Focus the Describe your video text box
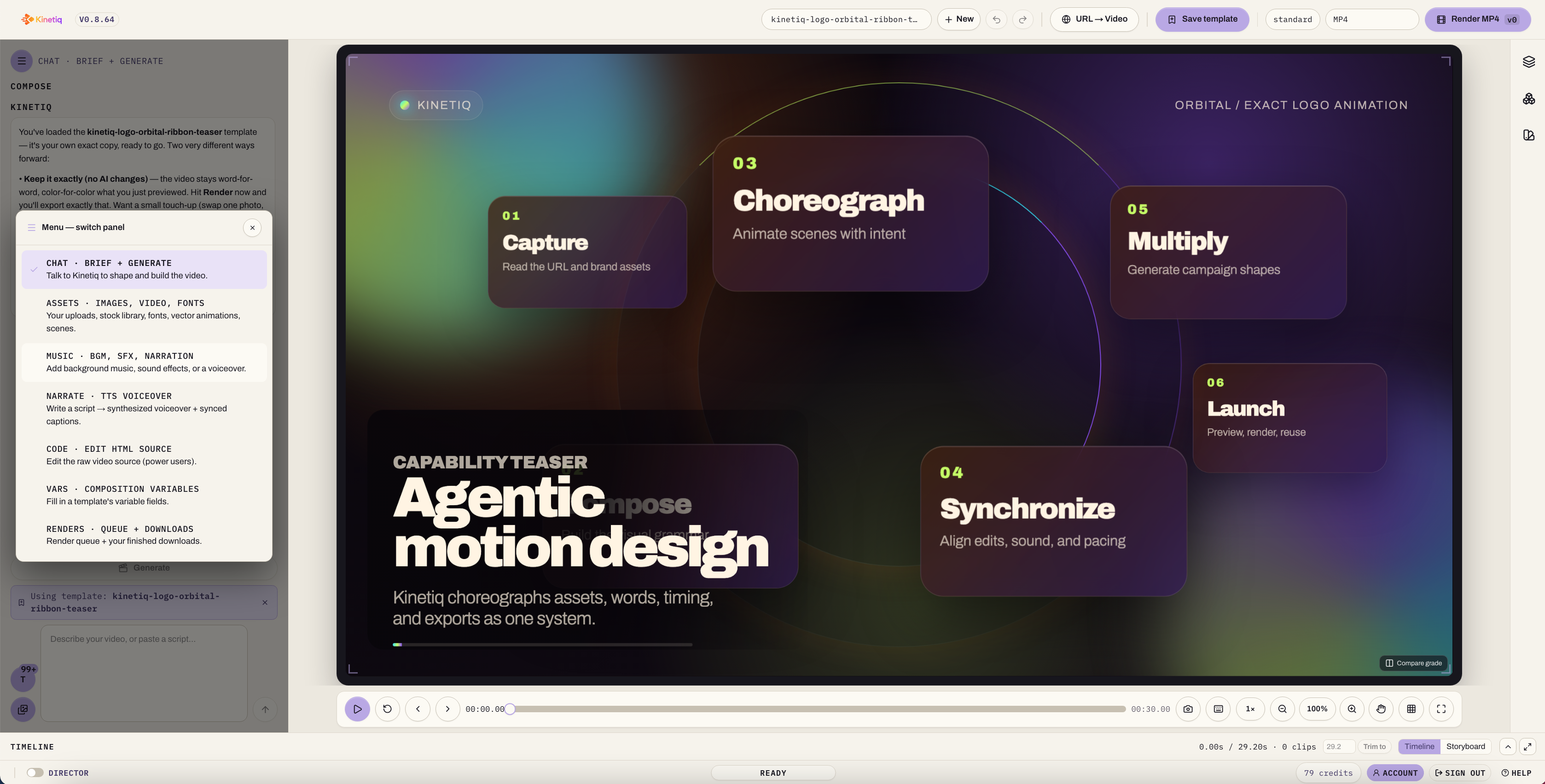Viewport: 1545px width, 784px height. click(144, 673)
